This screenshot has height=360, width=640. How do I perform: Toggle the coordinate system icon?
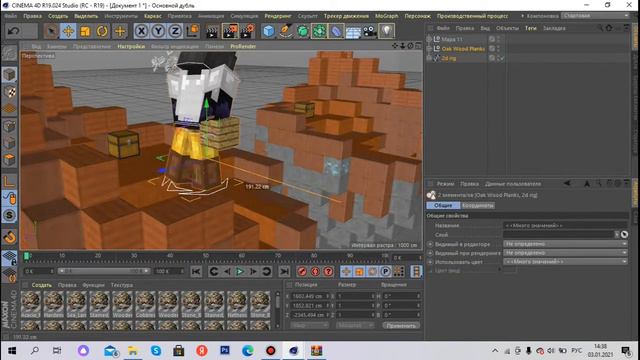[x=193, y=31]
